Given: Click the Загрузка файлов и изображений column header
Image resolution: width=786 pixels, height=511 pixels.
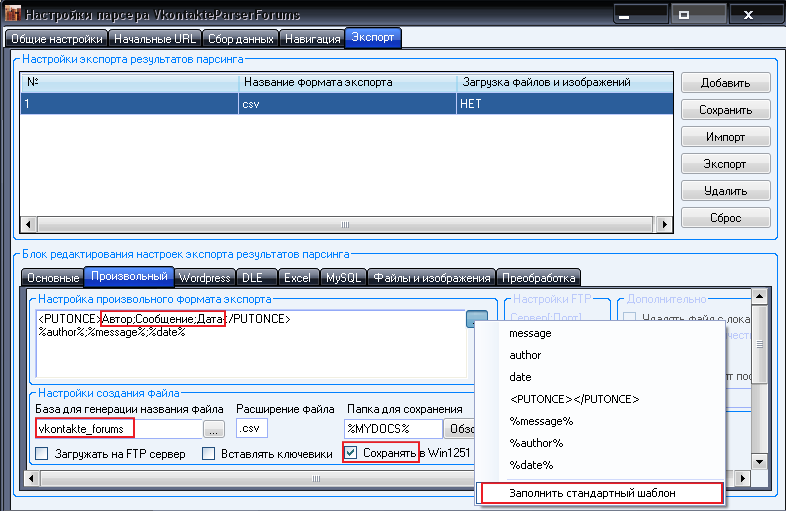Looking at the screenshot, I should 565,82.
